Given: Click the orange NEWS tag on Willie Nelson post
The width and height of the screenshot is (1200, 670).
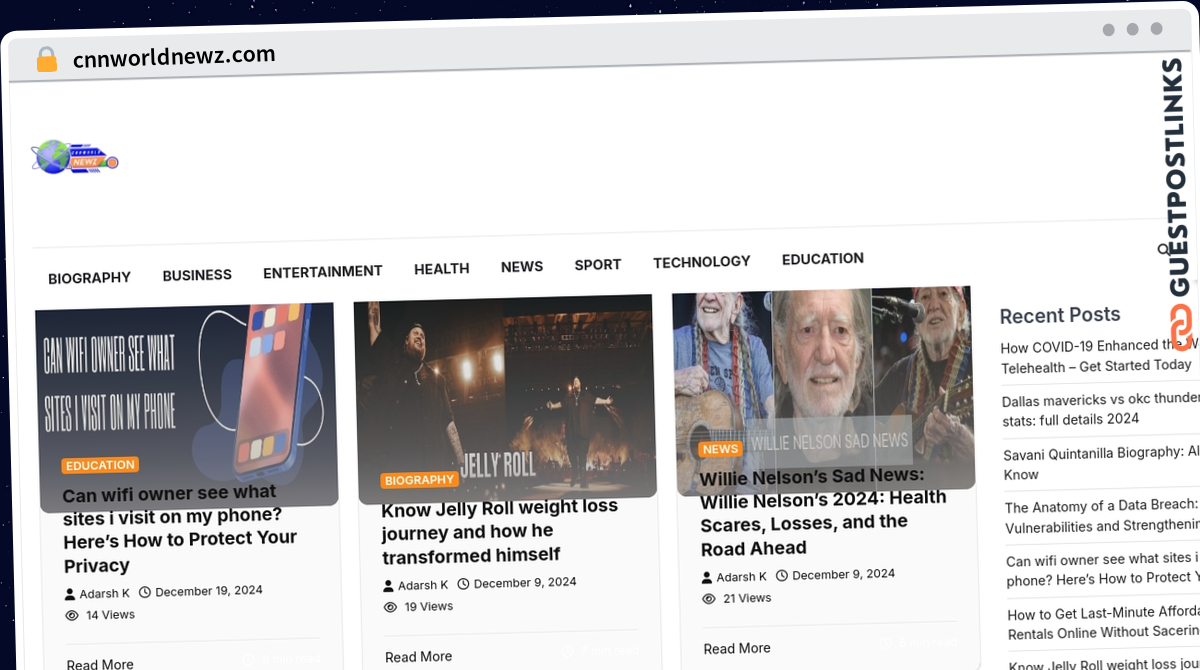Looking at the screenshot, I should click(x=720, y=450).
